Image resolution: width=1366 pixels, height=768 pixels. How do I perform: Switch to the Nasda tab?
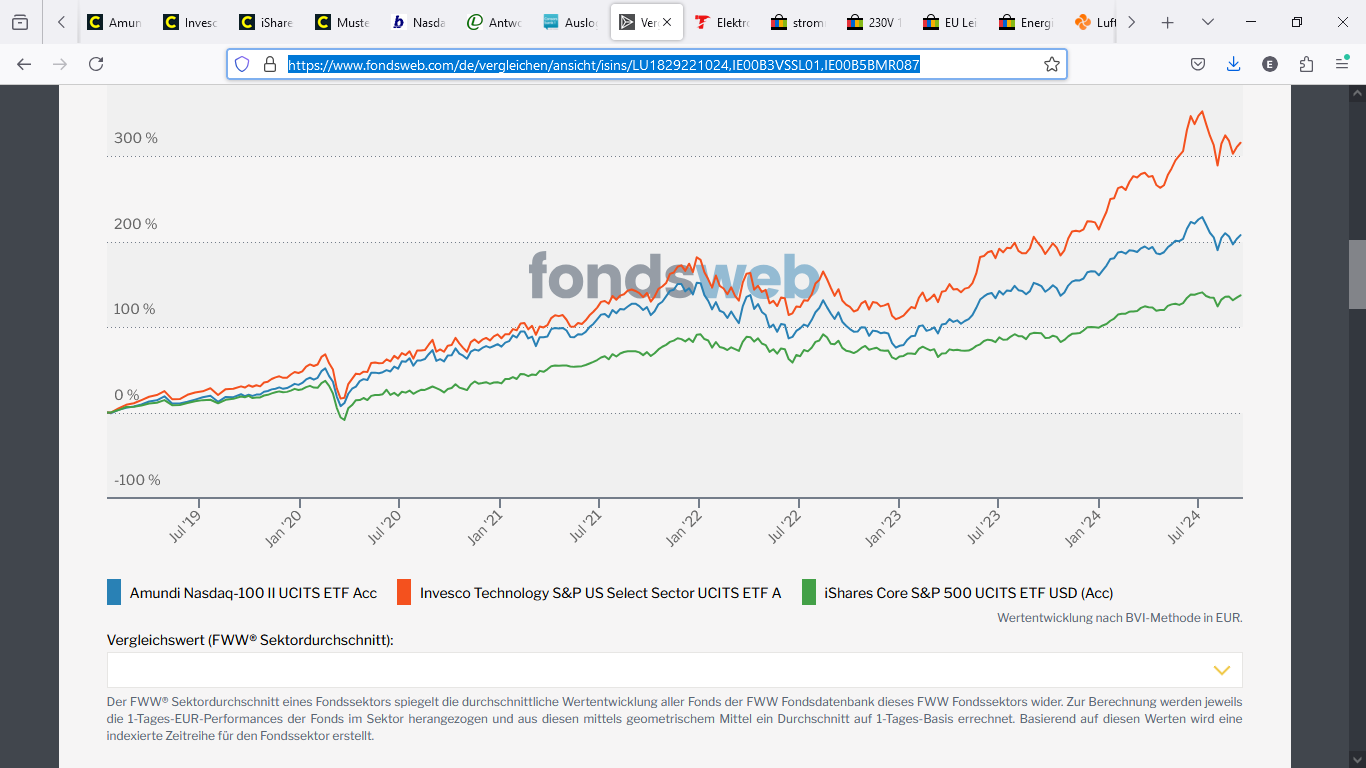[x=419, y=22]
